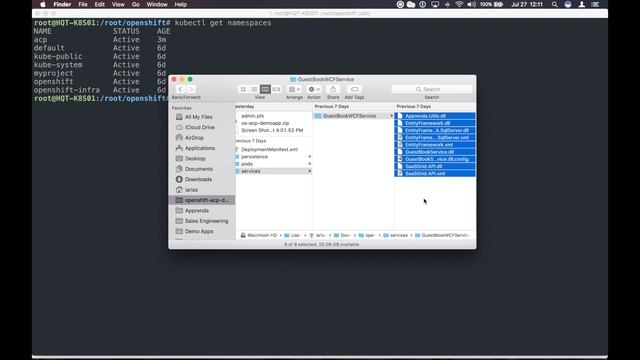The image size is (640, 360).
Task: Open the Edit menu
Action: tap(100, 4)
